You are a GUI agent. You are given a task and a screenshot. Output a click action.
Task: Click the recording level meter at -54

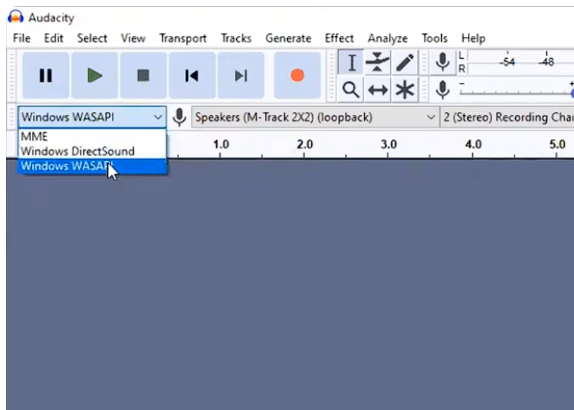point(507,62)
